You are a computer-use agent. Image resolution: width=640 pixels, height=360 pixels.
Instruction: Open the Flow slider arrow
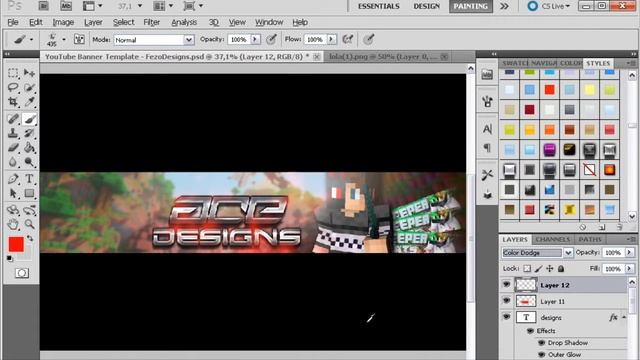(331, 39)
